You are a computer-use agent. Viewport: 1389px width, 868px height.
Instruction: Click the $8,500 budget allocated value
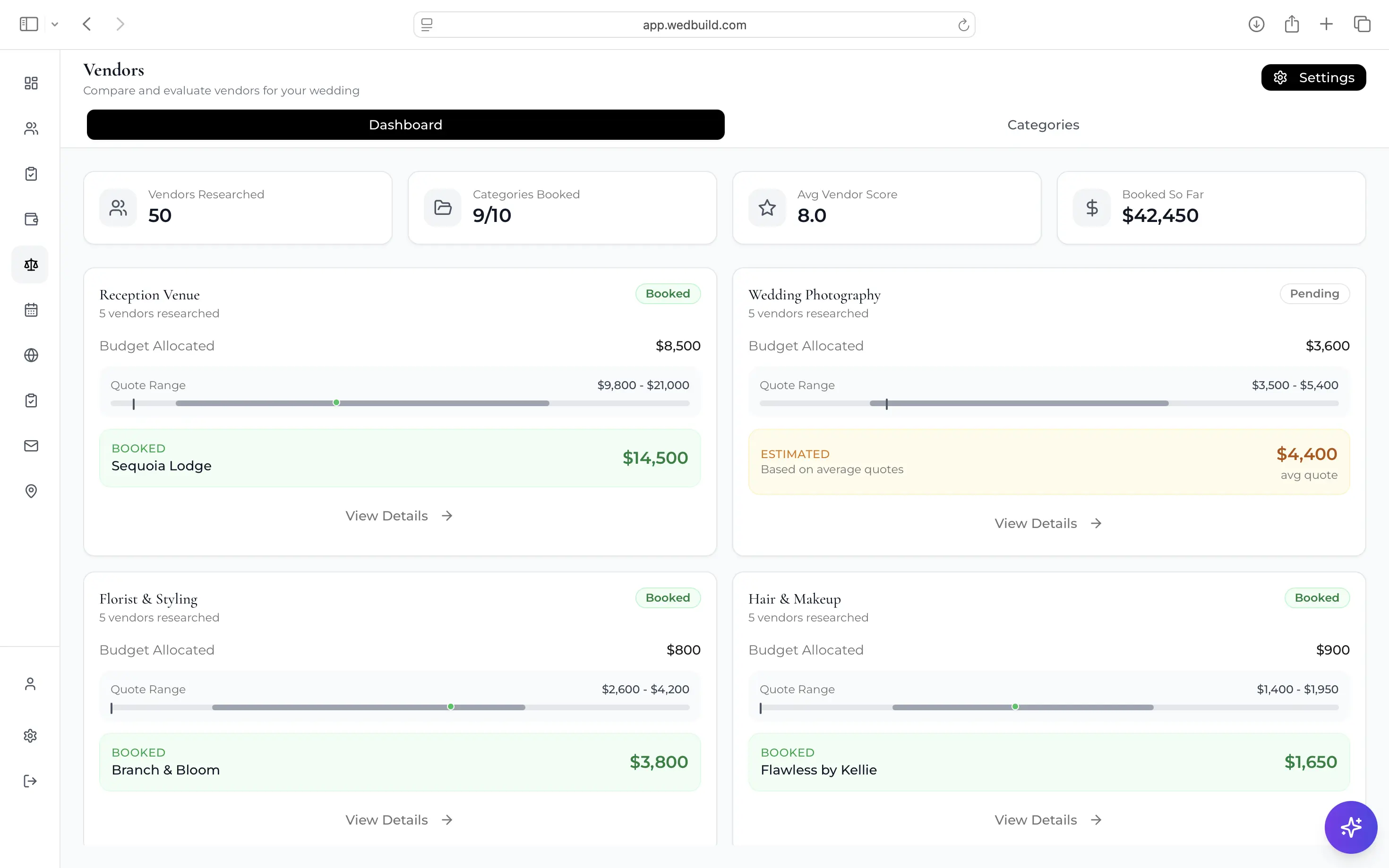pos(677,346)
